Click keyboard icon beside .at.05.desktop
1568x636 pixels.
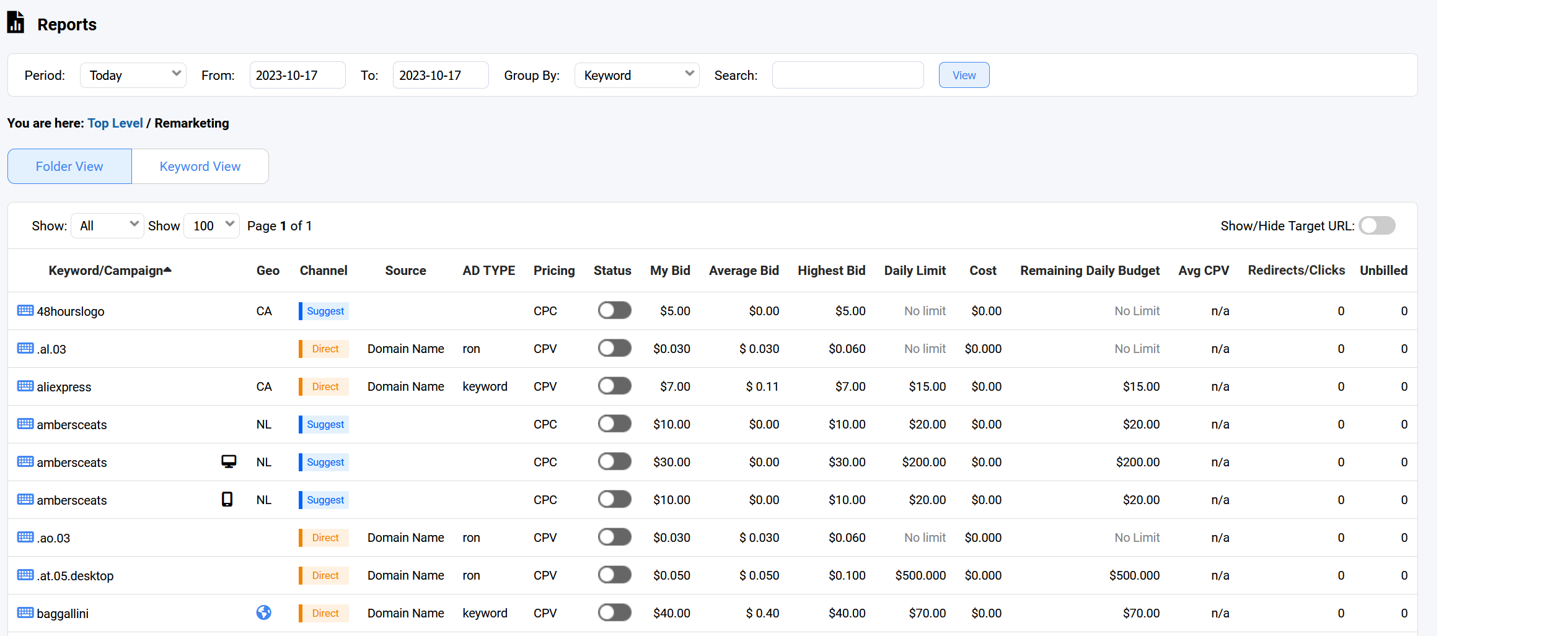coord(25,575)
